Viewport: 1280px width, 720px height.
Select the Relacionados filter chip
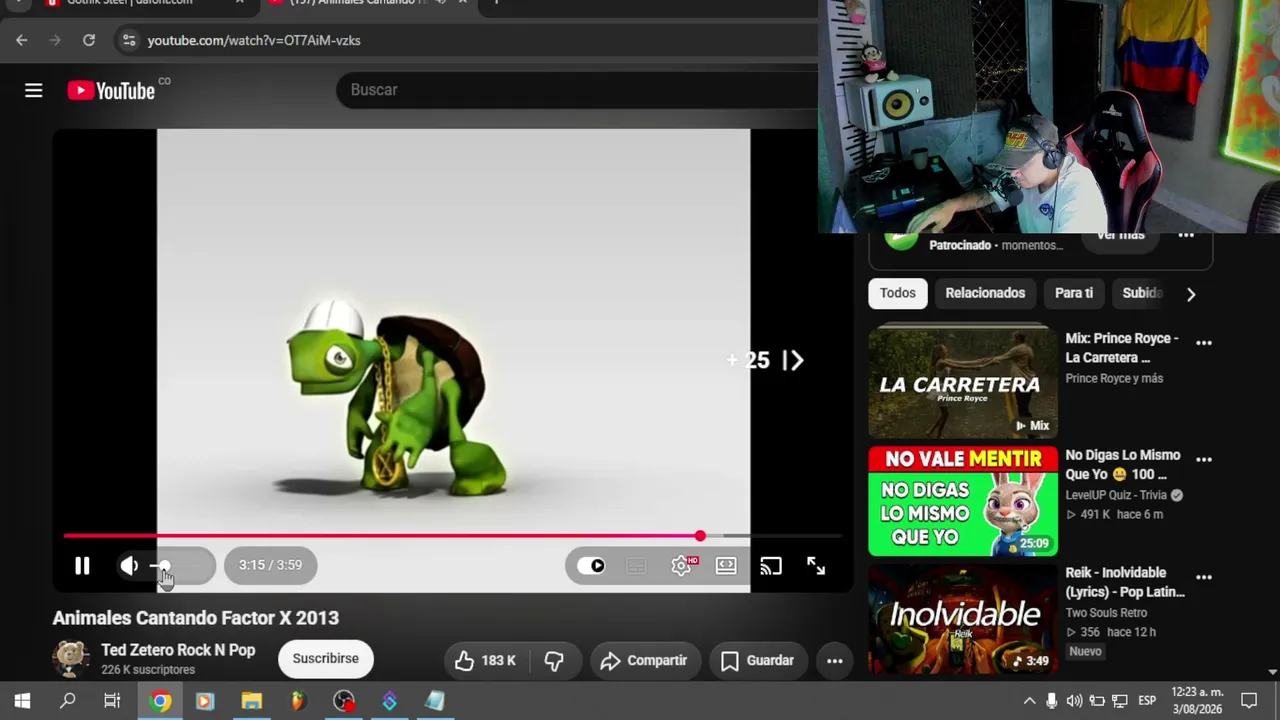(x=985, y=293)
